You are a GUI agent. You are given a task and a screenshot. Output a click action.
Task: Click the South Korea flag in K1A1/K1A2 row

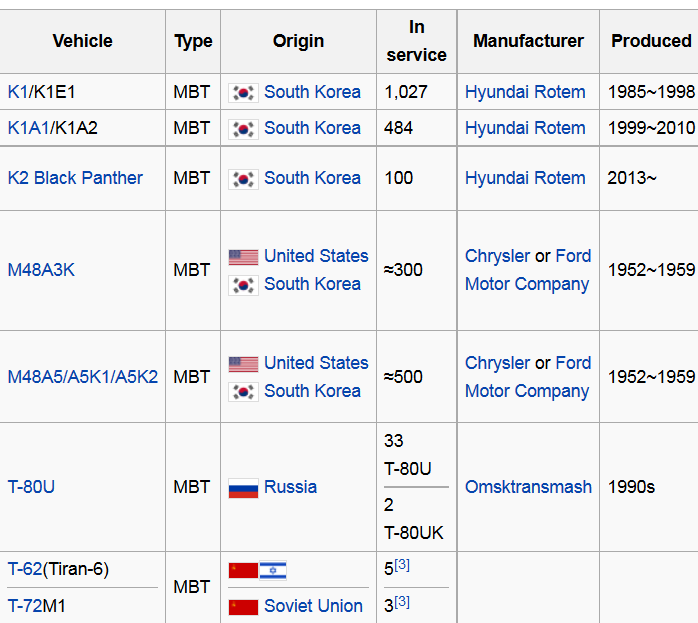(x=243, y=129)
